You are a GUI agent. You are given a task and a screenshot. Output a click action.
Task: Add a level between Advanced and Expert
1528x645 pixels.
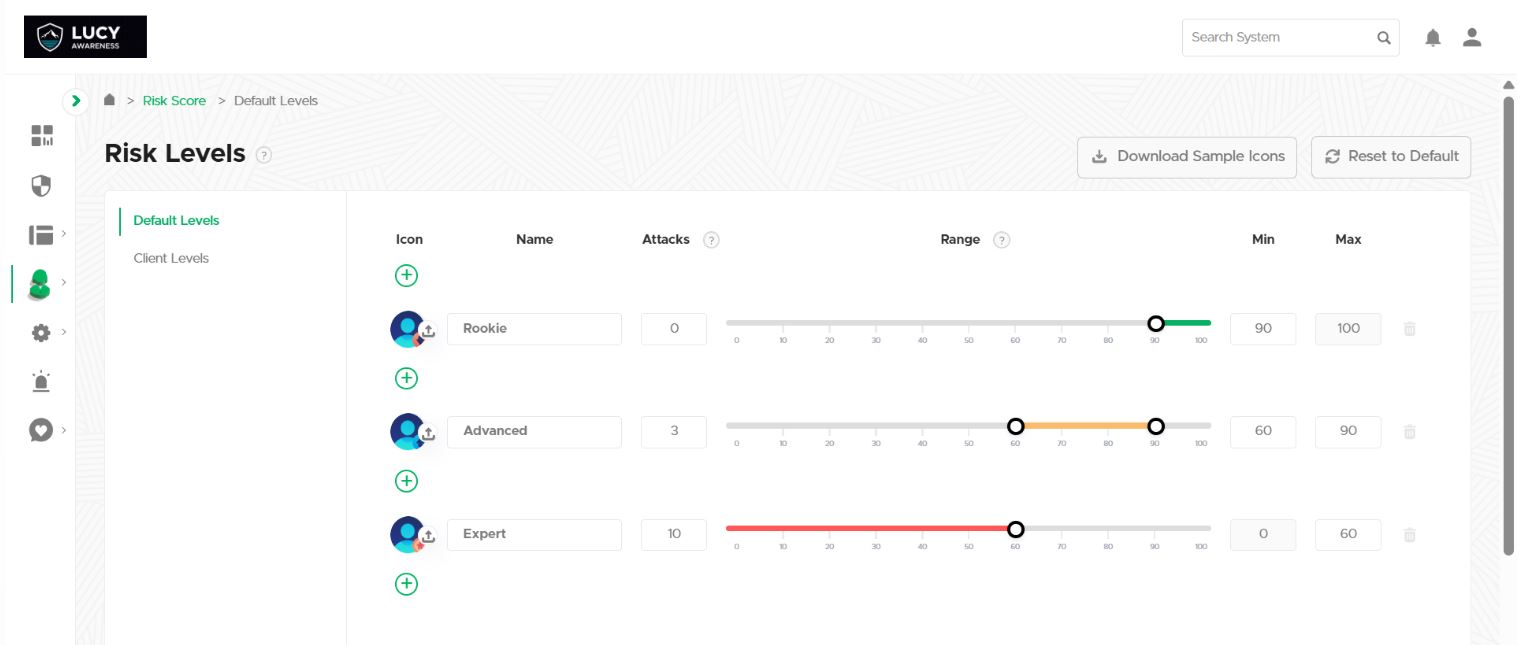[406, 481]
